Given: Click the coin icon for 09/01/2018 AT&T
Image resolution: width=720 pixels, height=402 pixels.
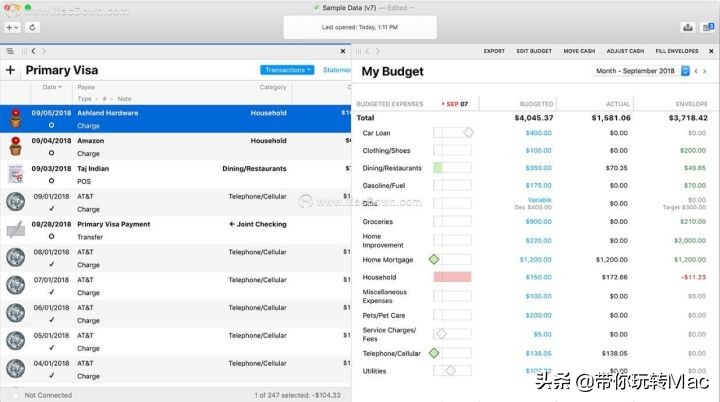Looking at the screenshot, I should 16,202.
